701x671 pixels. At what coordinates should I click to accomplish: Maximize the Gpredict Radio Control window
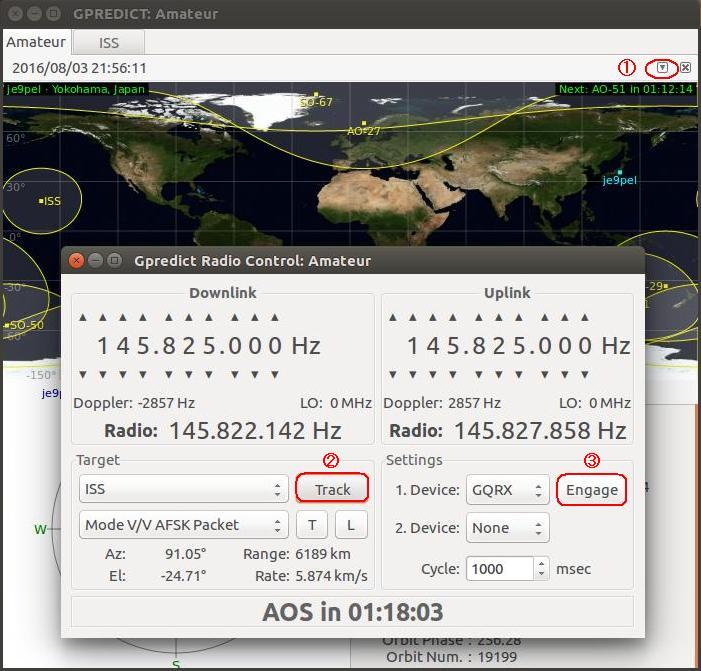[x=114, y=260]
